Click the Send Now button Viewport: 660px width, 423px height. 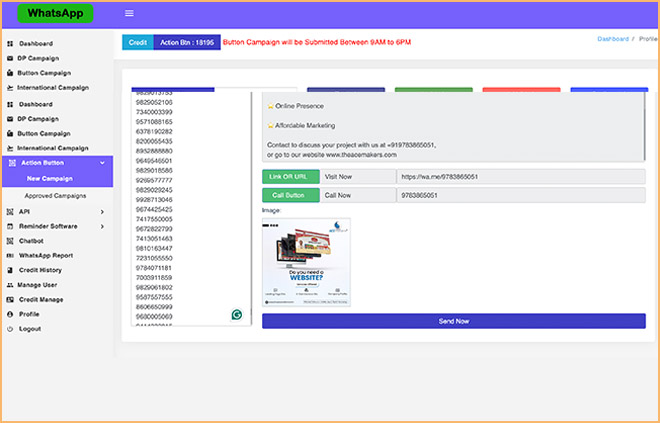point(454,321)
